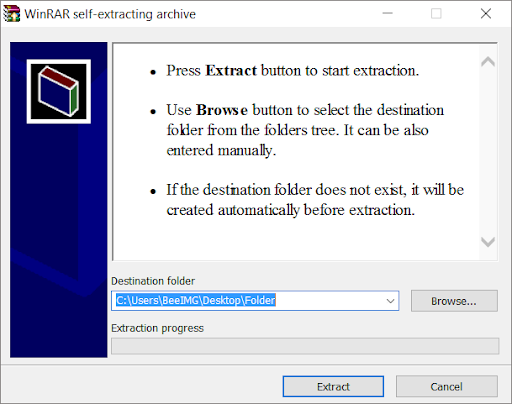The height and width of the screenshot is (404, 512).
Task: Click the "Destination folder" label
Action: (153, 281)
